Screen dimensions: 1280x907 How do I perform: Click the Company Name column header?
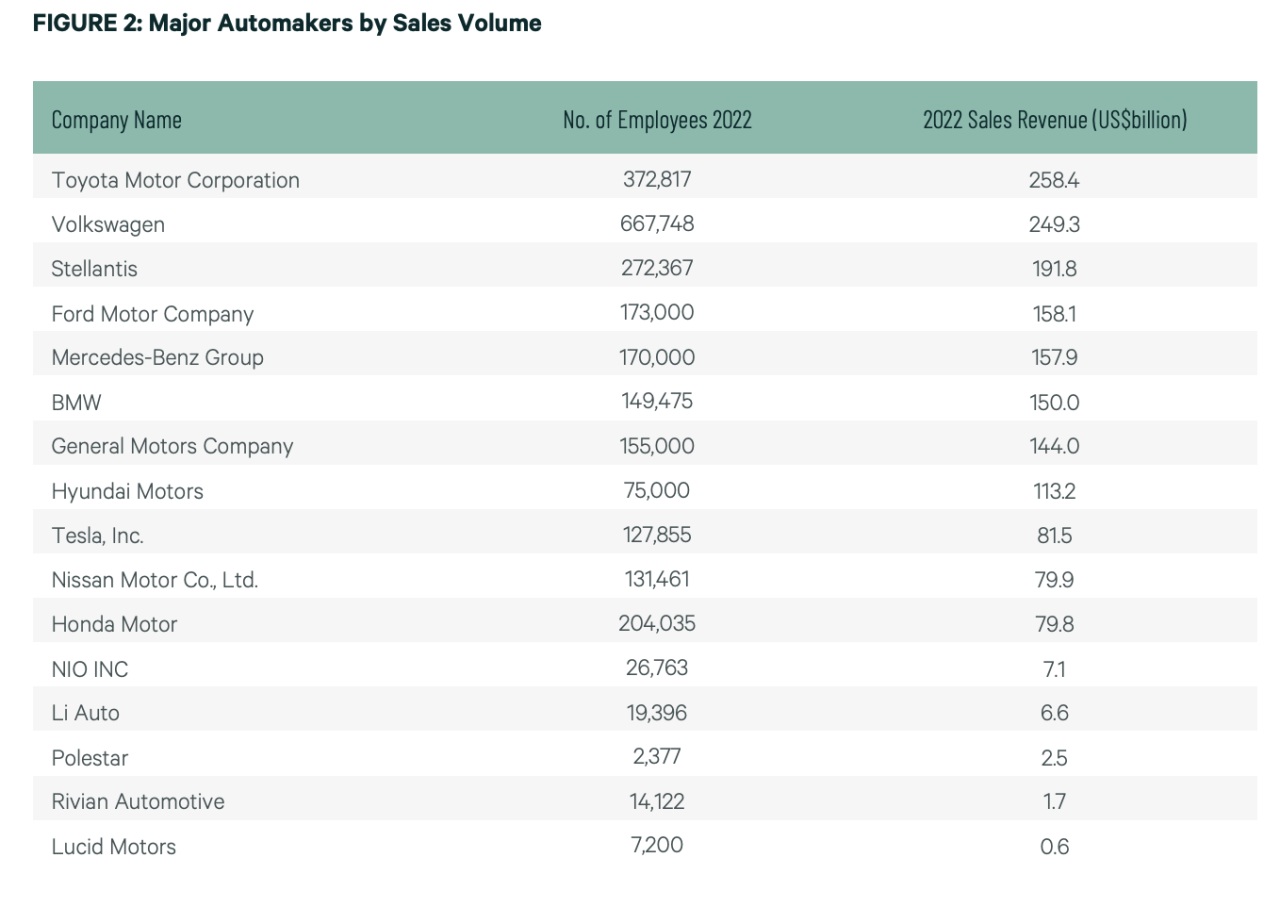pyautogui.click(x=116, y=121)
